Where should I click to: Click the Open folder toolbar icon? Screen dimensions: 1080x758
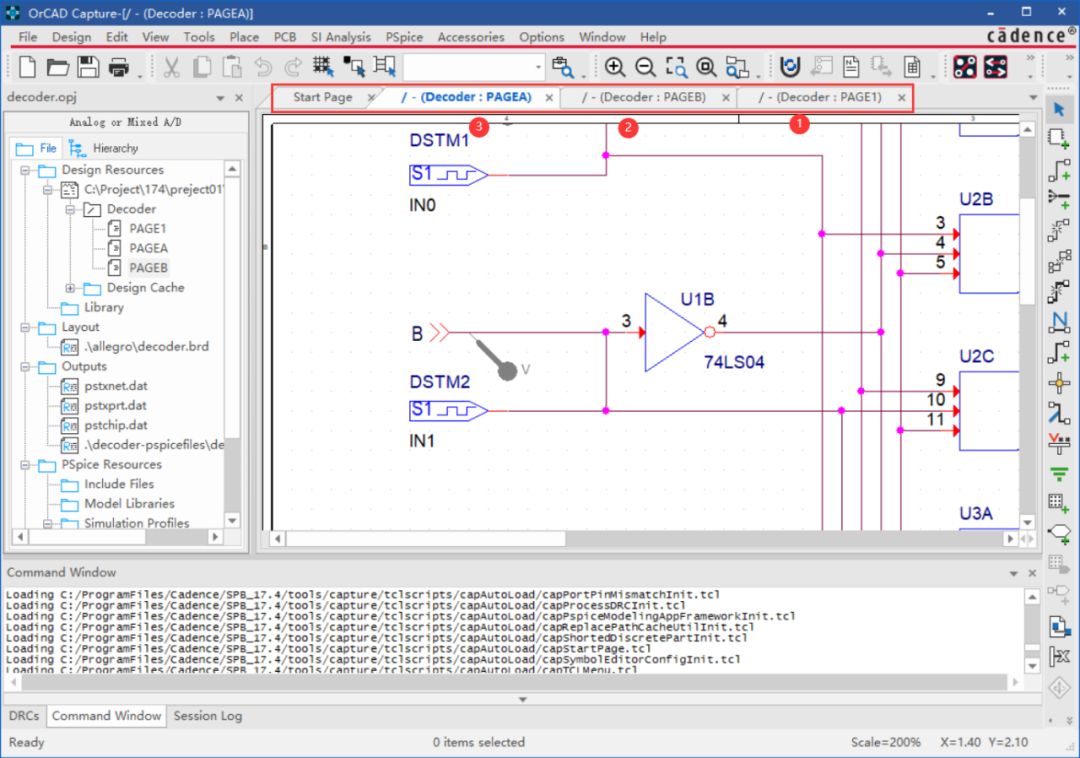[x=58, y=67]
